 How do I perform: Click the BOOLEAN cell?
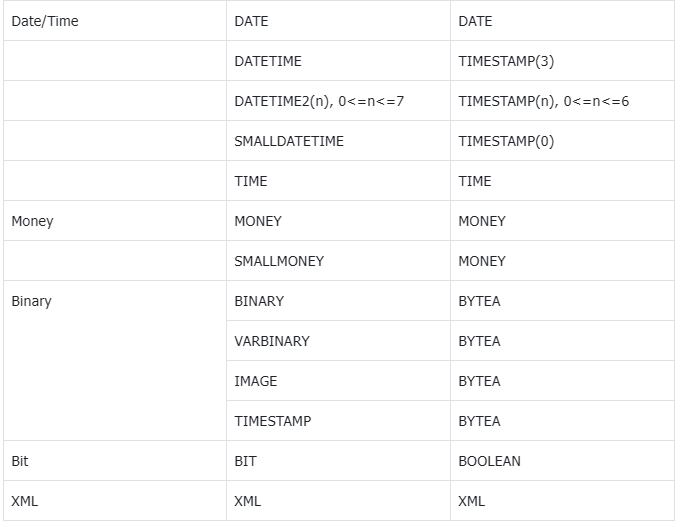(x=490, y=461)
